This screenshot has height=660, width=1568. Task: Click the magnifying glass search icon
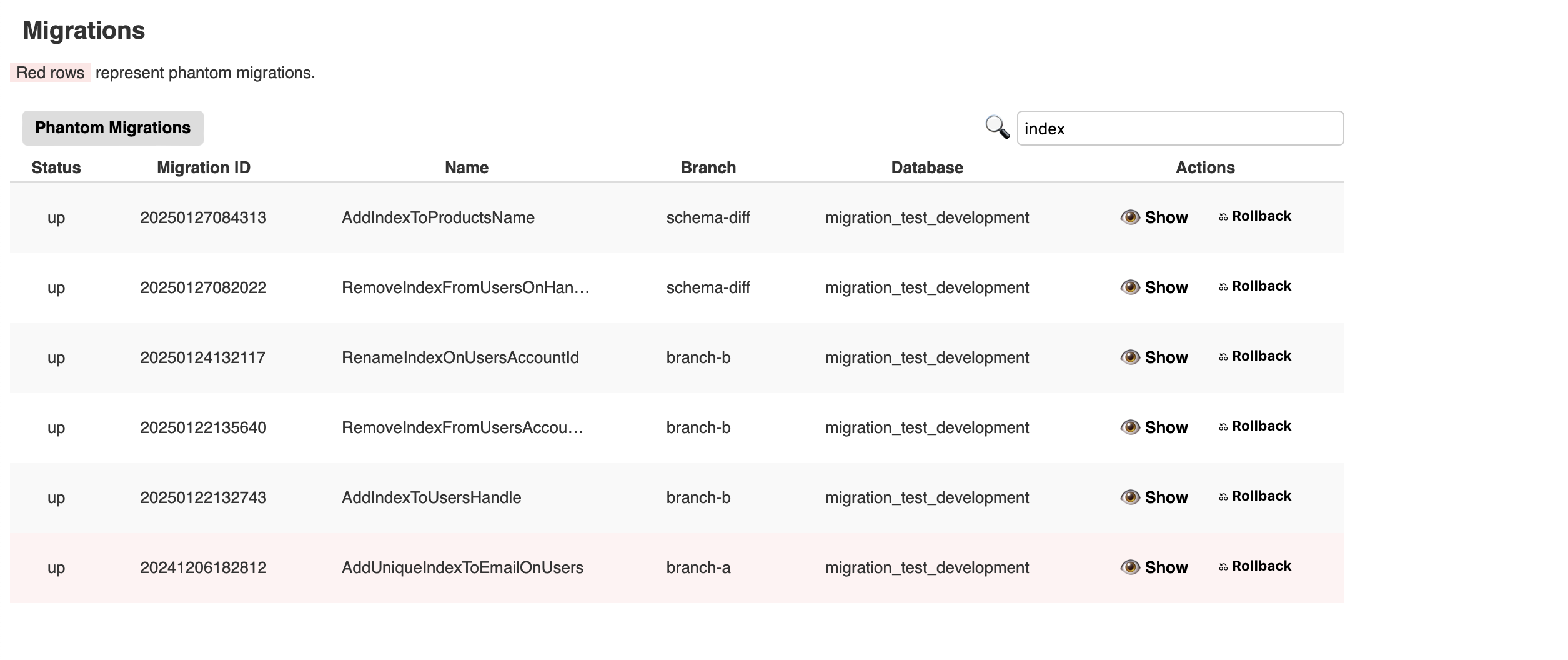[997, 127]
